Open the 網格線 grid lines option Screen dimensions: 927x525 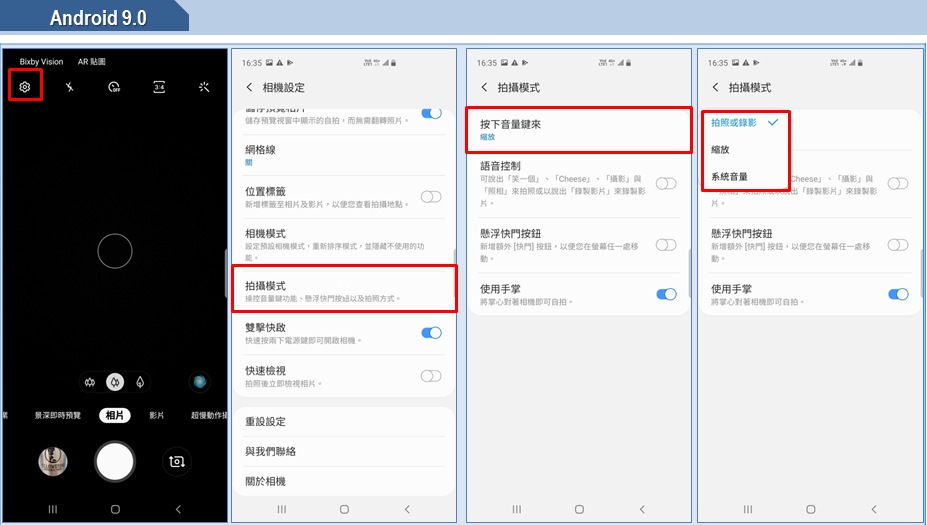point(345,155)
